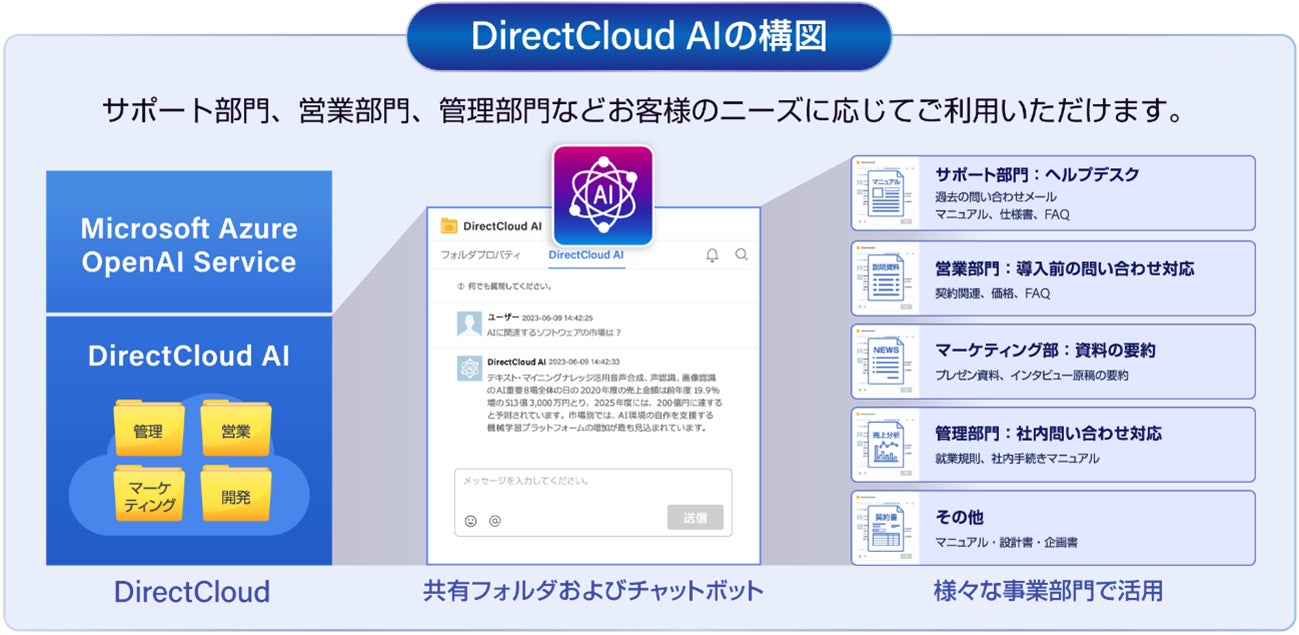Click the search magnifier icon in the chat panel
This screenshot has height=635, width=1299.
coord(742,255)
